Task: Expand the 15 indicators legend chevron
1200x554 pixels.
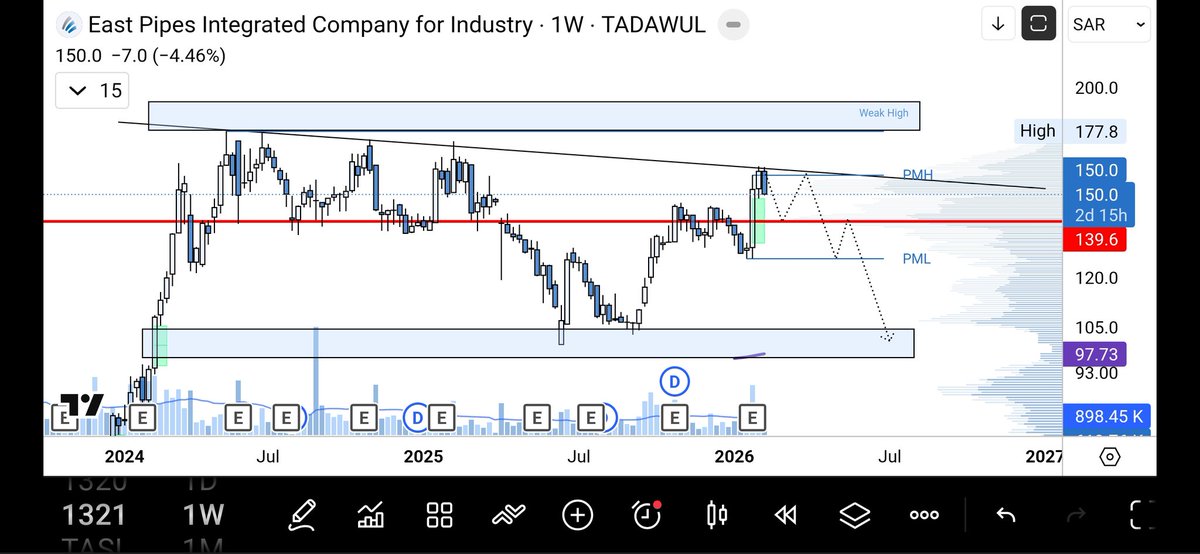Action: 90,91
